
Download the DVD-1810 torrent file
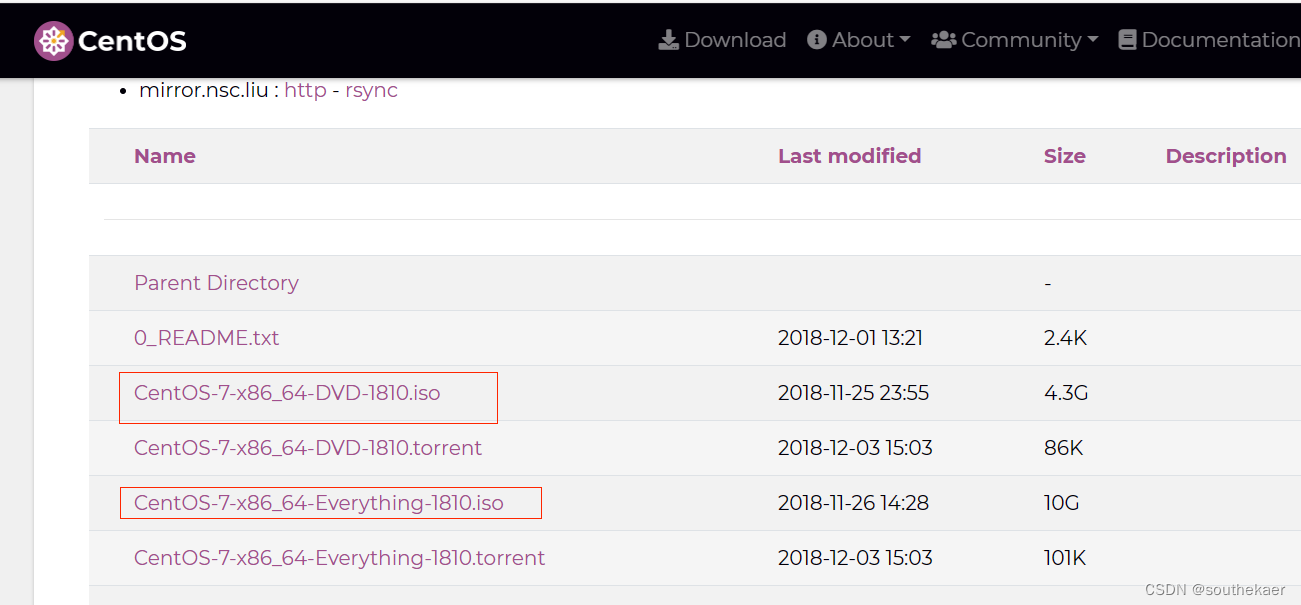point(307,448)
